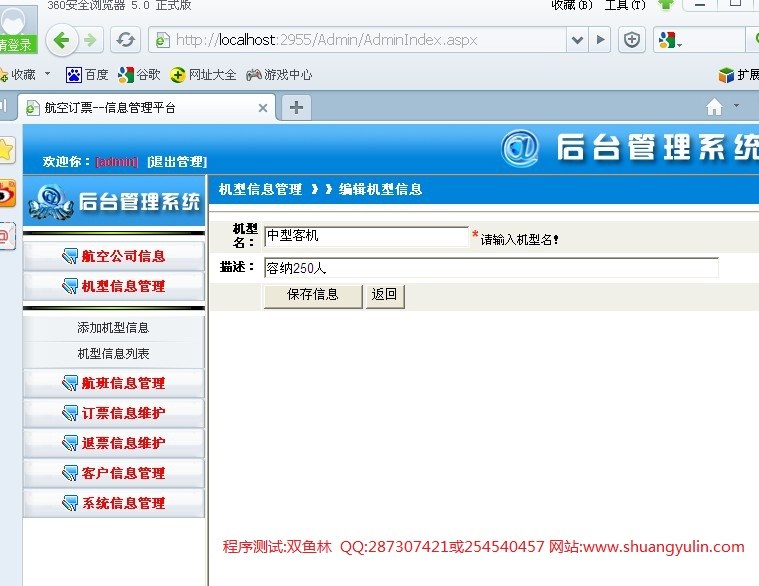Expand the dropdown next to home icon
The image size is (759, 586).
pos(736,105)
